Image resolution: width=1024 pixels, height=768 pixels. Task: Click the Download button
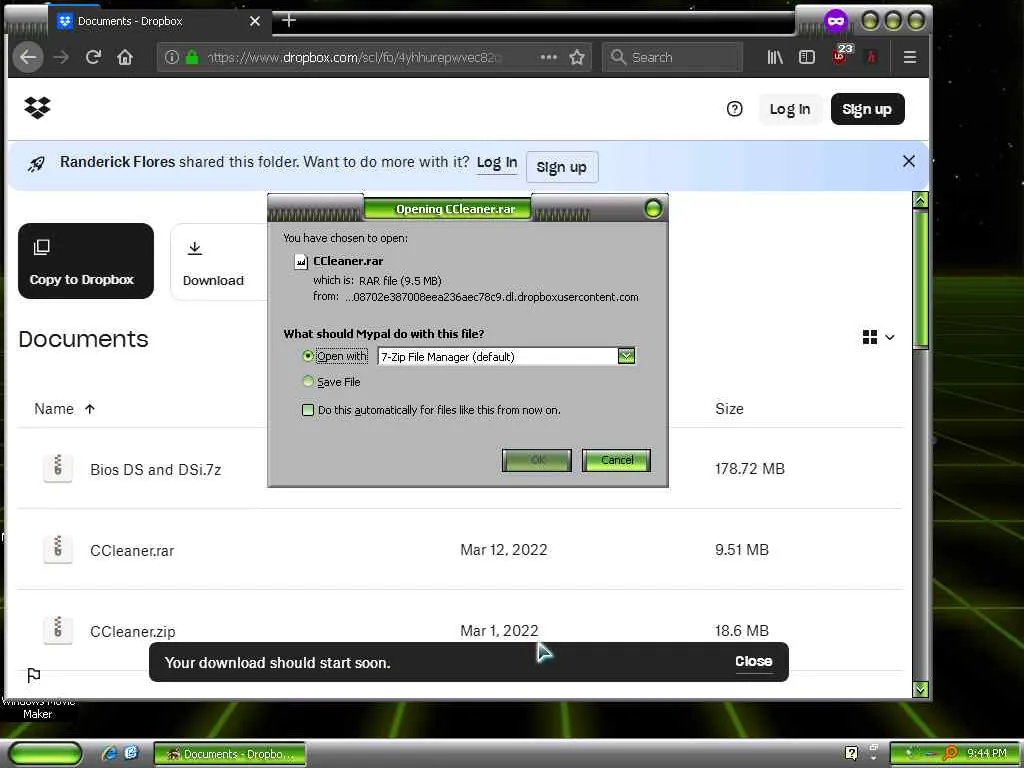[x=219, y=262]
